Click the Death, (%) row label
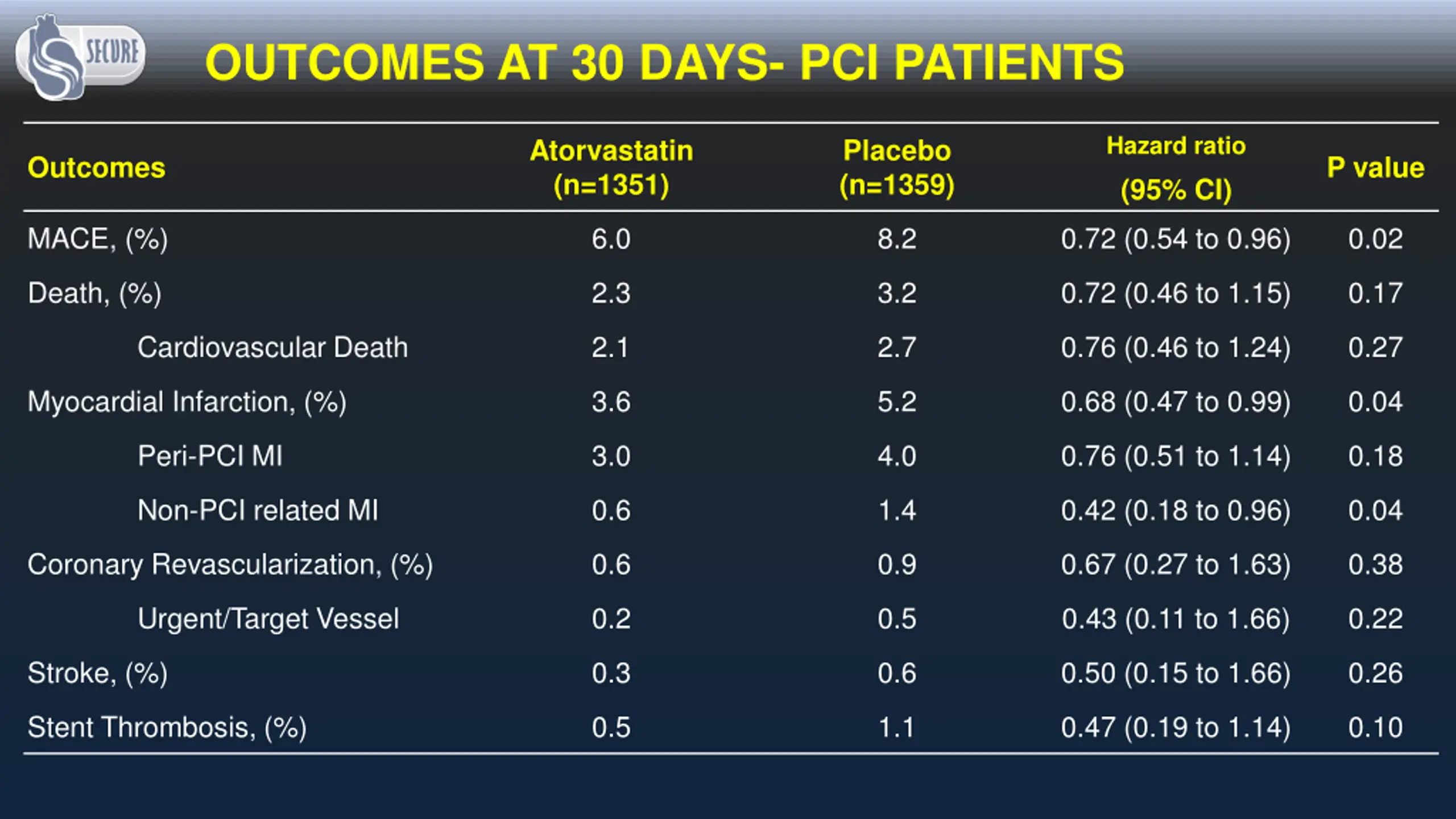 [x=95, y=293]
